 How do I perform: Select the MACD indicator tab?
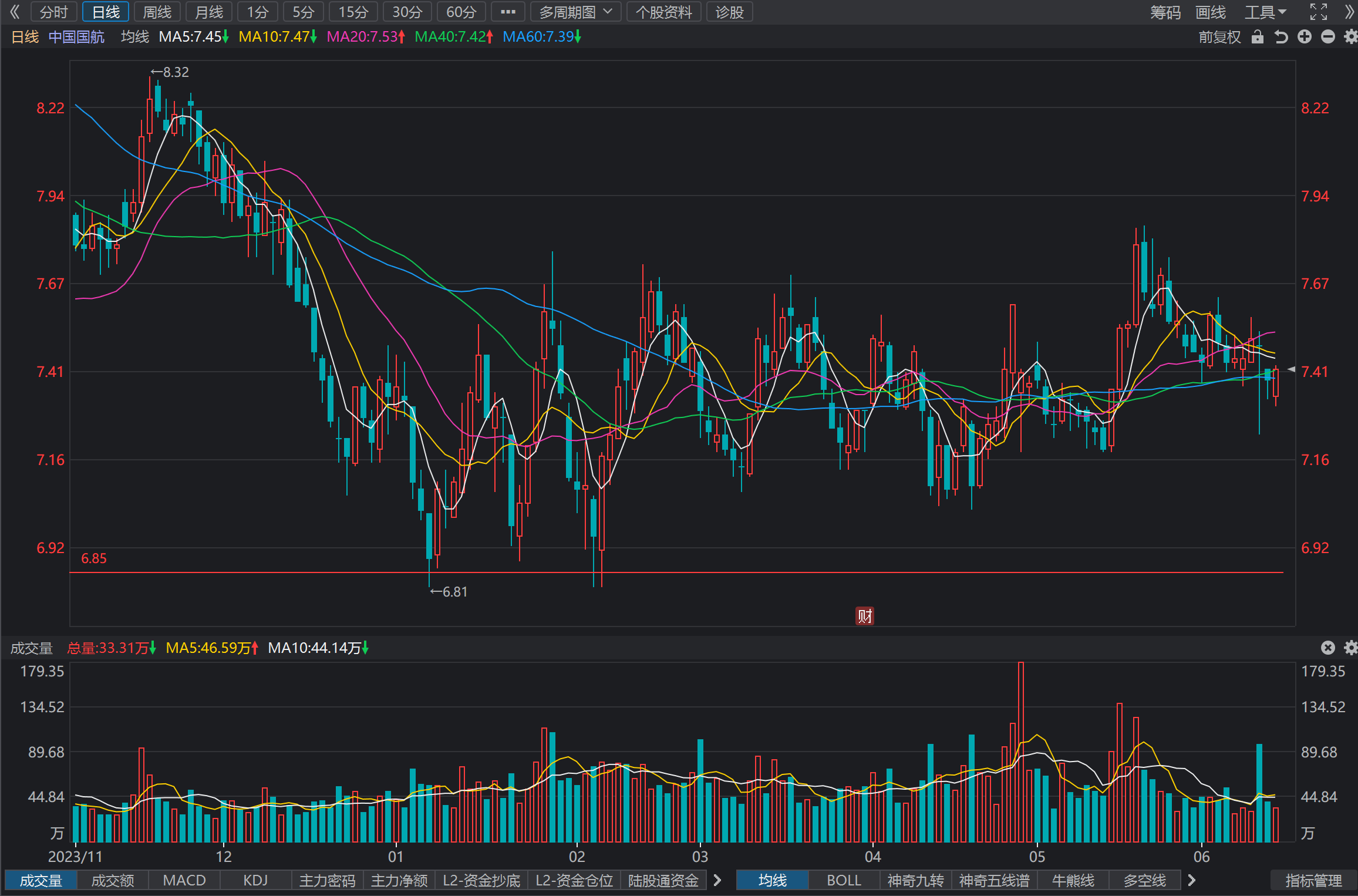(x=184, y=881)
